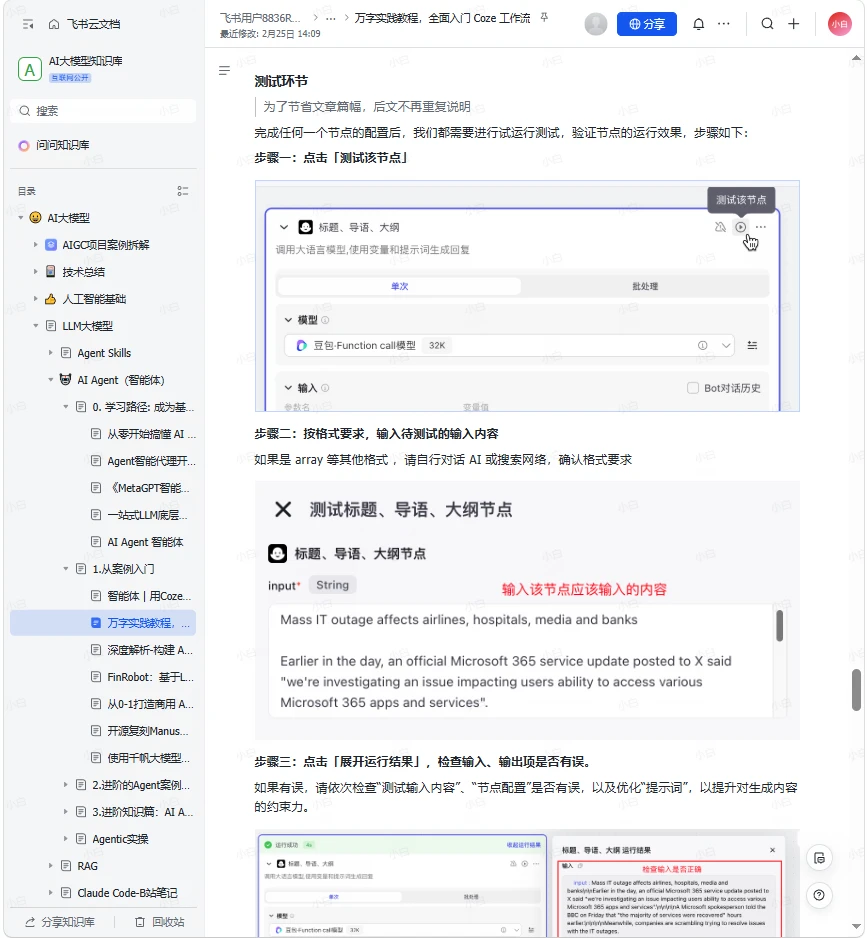
Task: Click the blue 分享 button
Action: [x=647, y=24]
